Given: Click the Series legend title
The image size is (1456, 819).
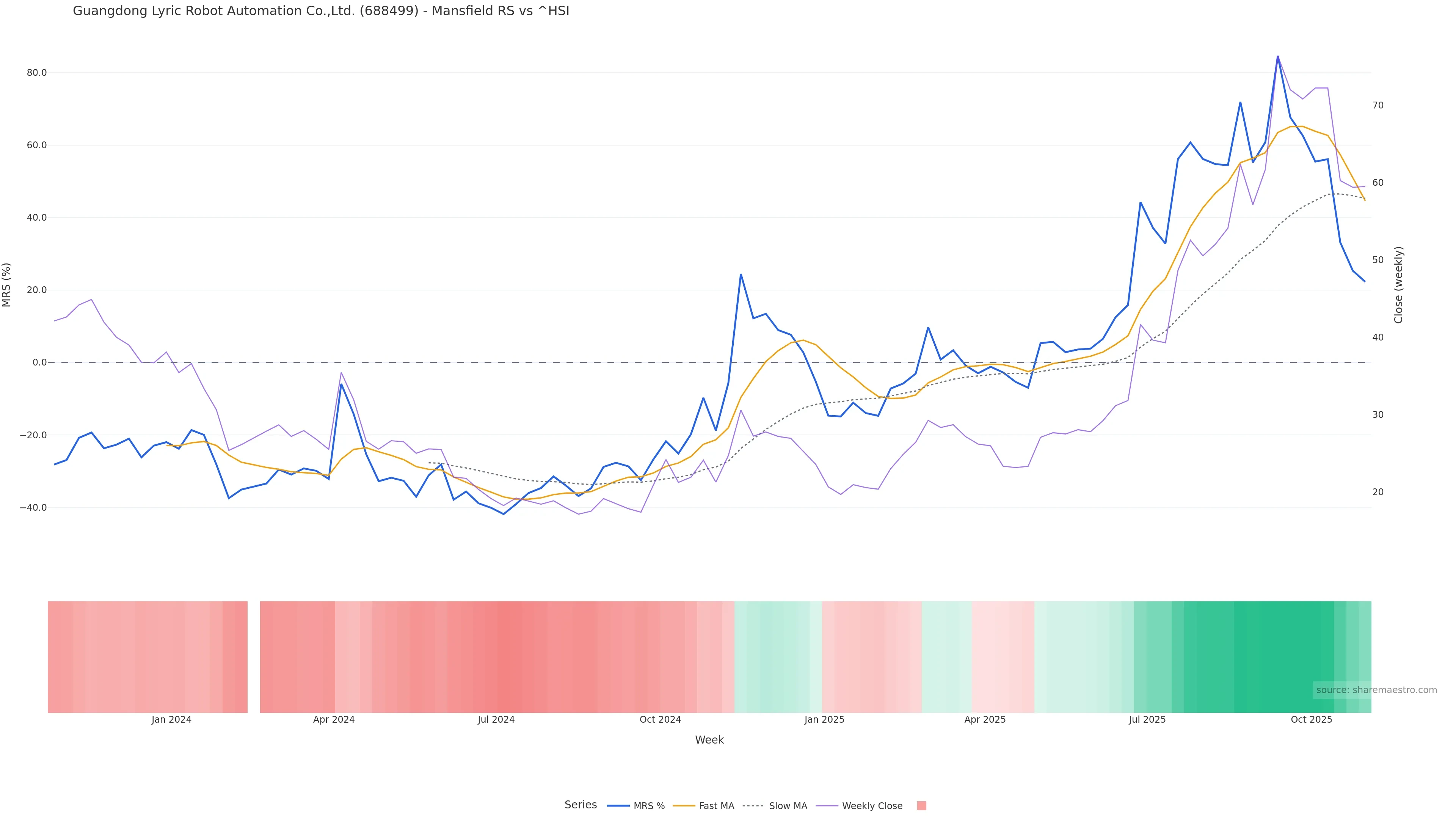Looking at the screenshot, I should [x=581, y=805].
